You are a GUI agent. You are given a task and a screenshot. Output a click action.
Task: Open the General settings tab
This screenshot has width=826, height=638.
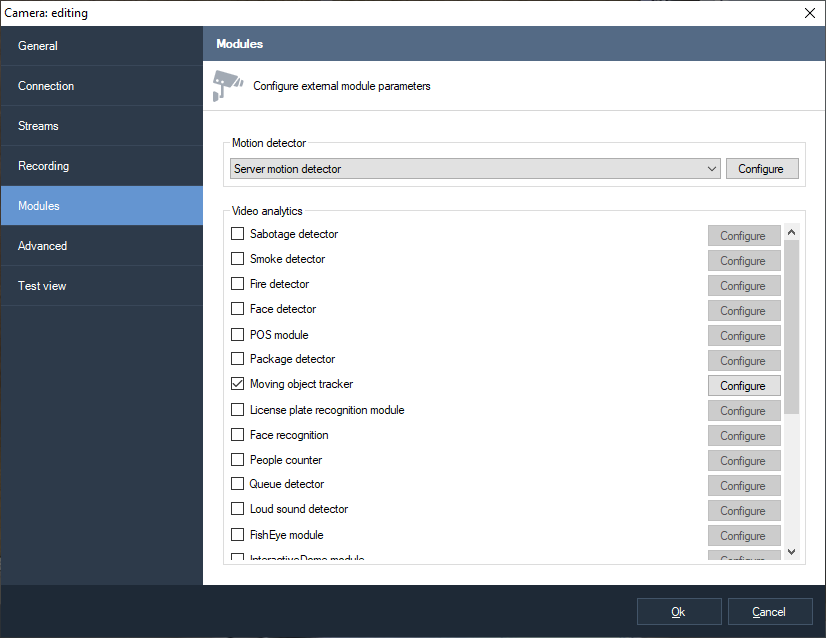pos(101,46)
